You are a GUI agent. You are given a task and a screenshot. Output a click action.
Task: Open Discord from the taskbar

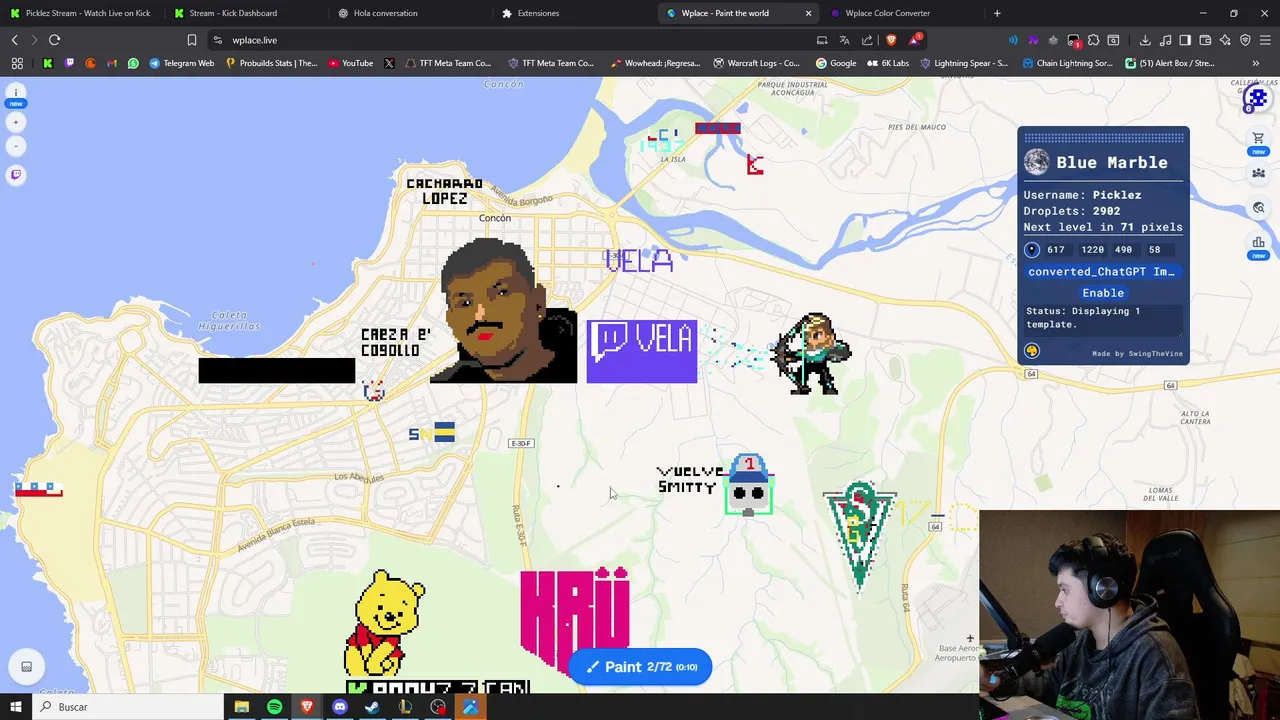point(340,707)
